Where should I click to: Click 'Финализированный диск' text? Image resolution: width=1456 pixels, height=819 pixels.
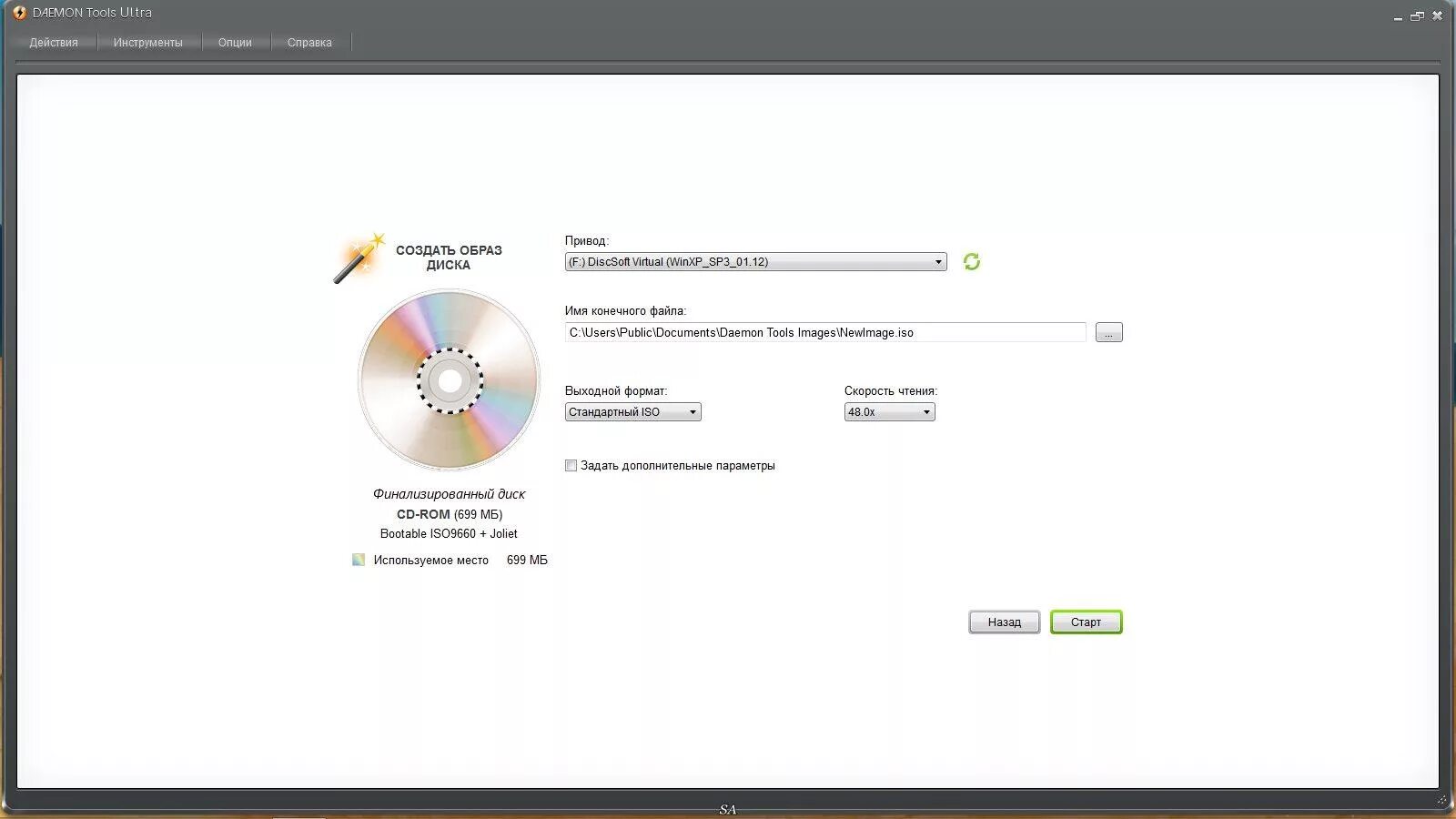pyautogui.click(x=449, y=494)
